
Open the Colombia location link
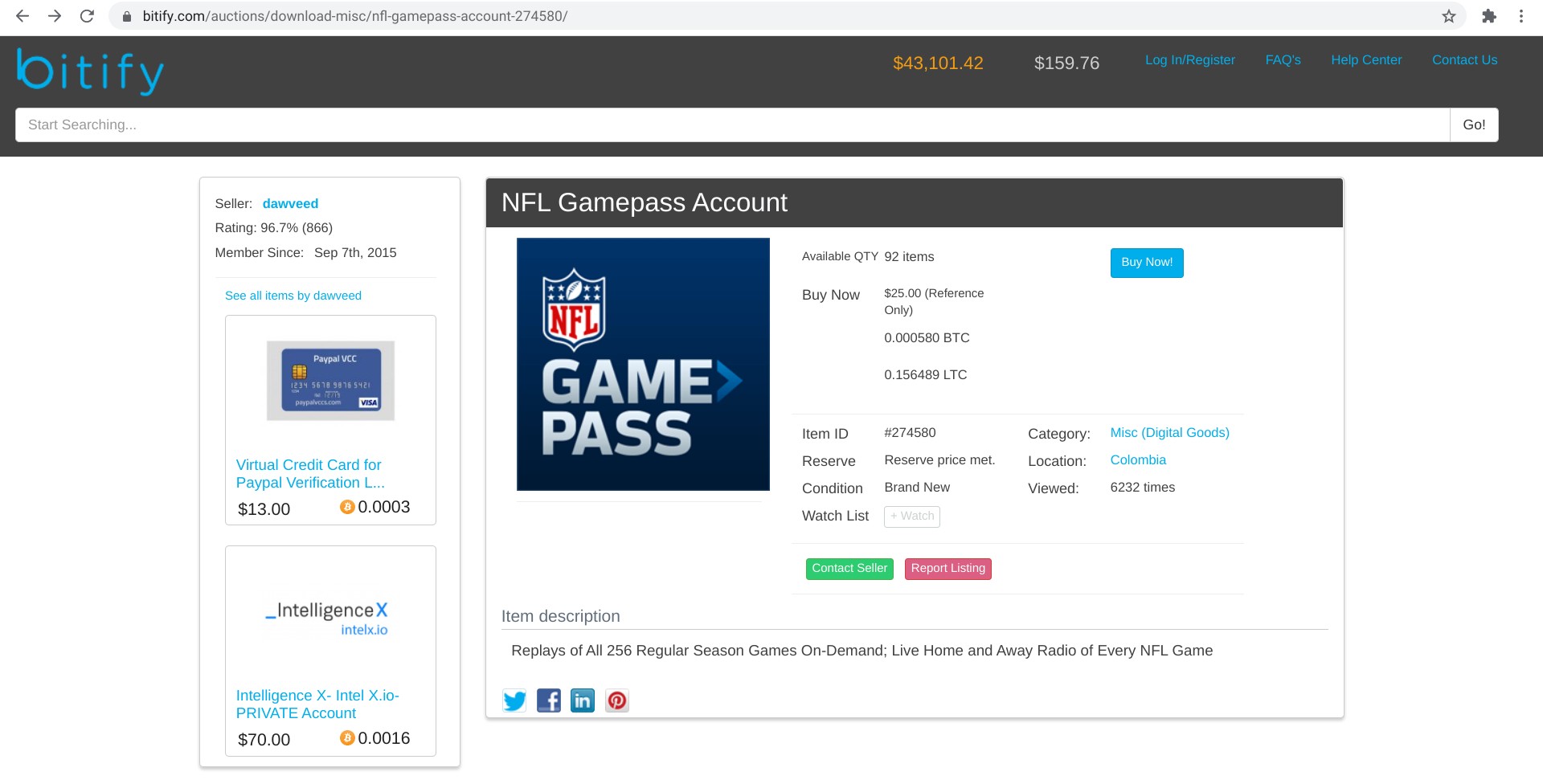1138,460
